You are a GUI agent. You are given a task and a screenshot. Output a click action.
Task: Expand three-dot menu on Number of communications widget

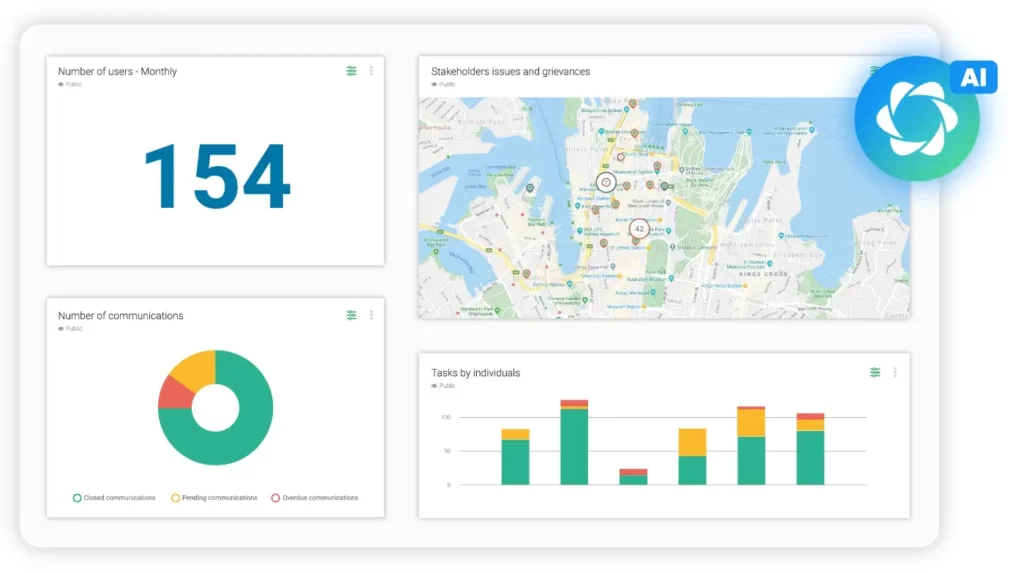(x=371, y=315)
